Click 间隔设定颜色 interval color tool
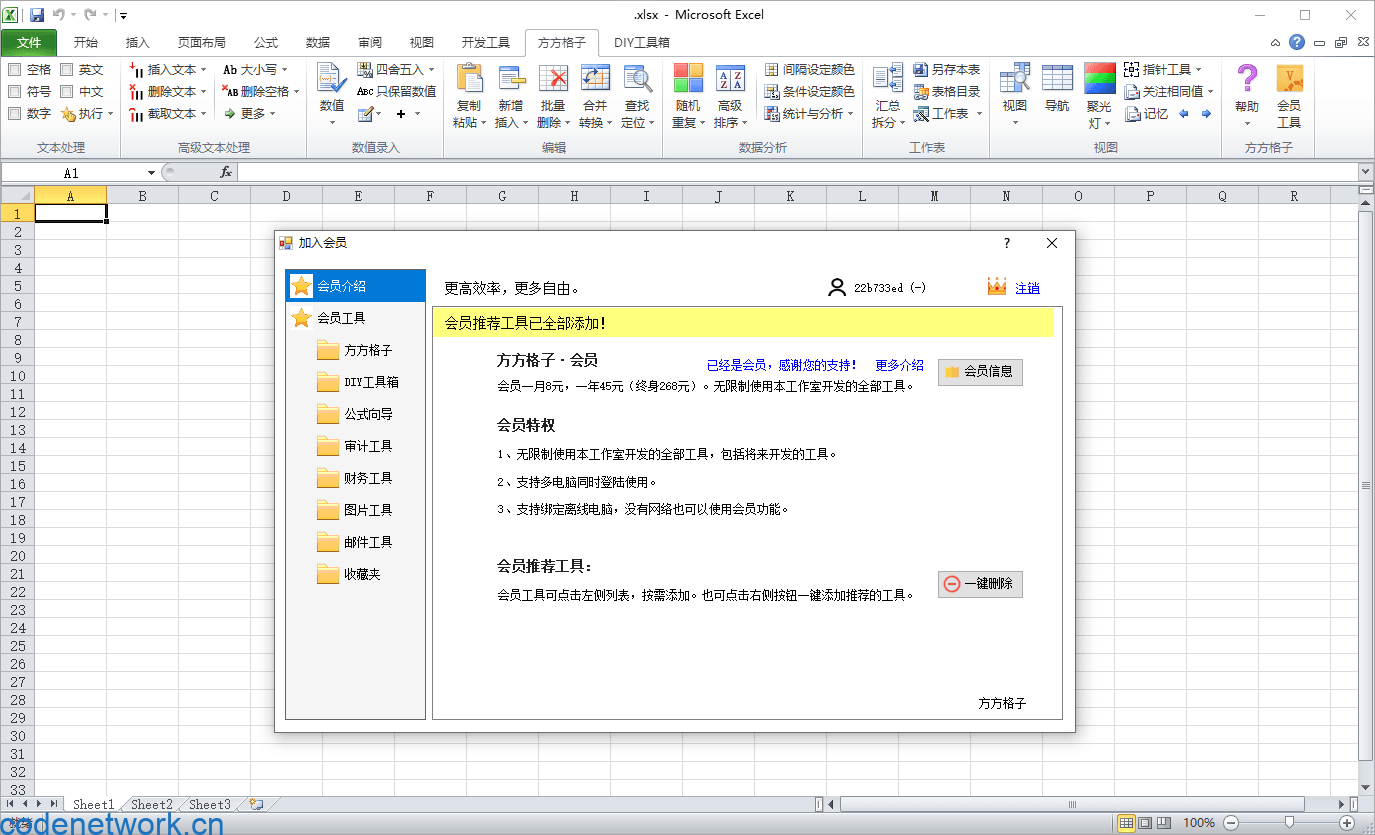Viewport: 1375px width, 835px height. point(810,69)
